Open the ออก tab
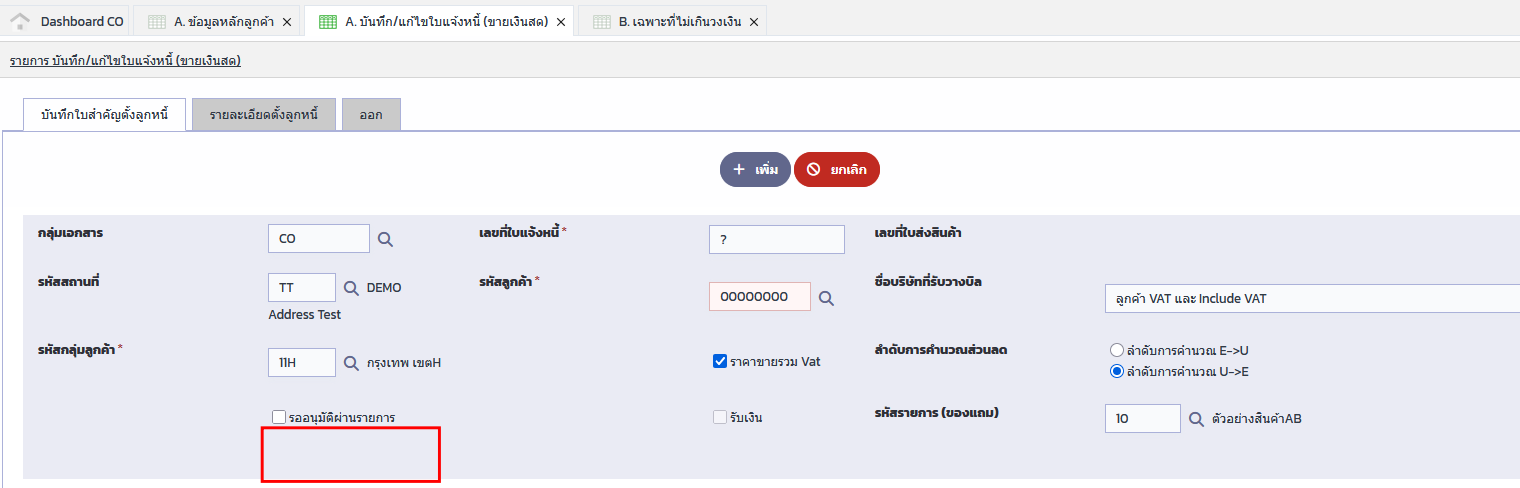The width and height of the screenshot is (1520, 488). pyautogui.click(x=371, y=115)
